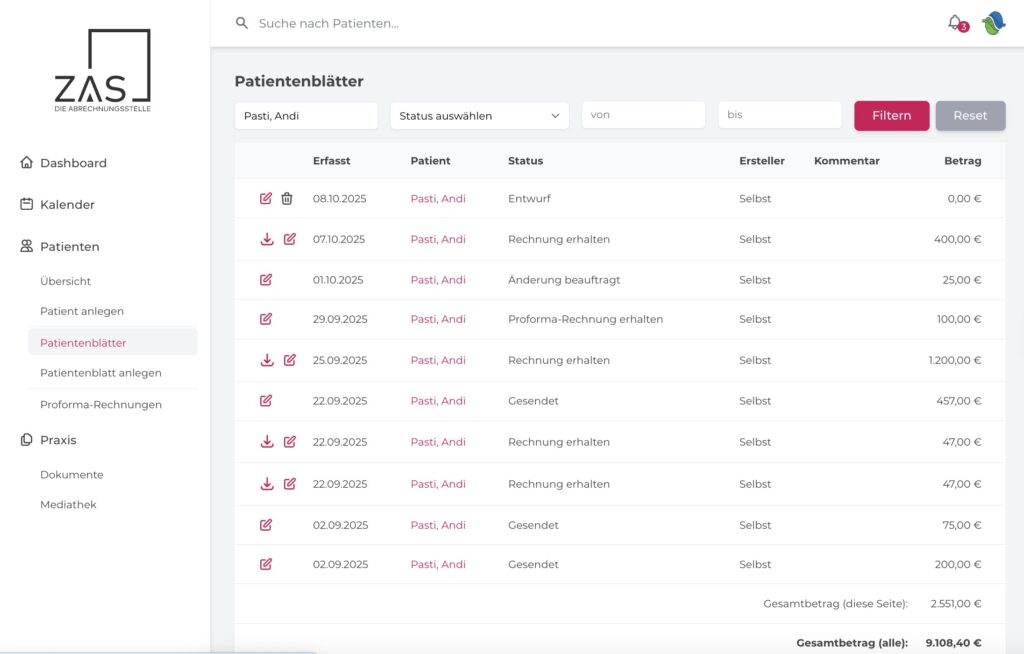Click the Reset button
The height and width of the screenshot is (654, 1024).
(969, 116)
